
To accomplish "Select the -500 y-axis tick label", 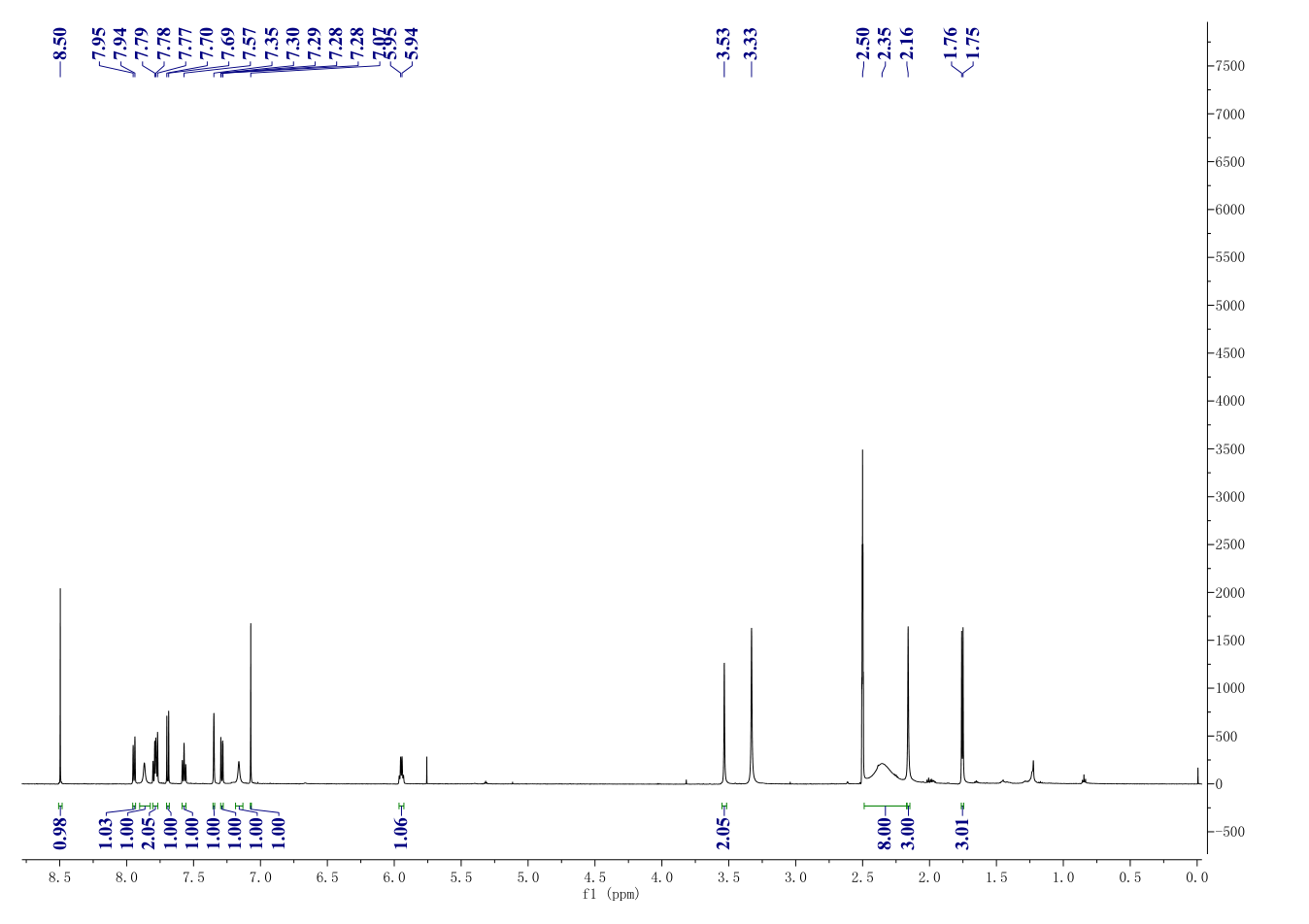I will pos(1229,832).
